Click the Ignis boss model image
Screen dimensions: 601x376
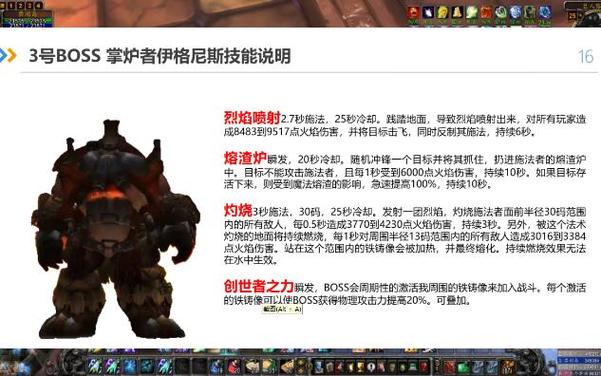pos(115,230)
